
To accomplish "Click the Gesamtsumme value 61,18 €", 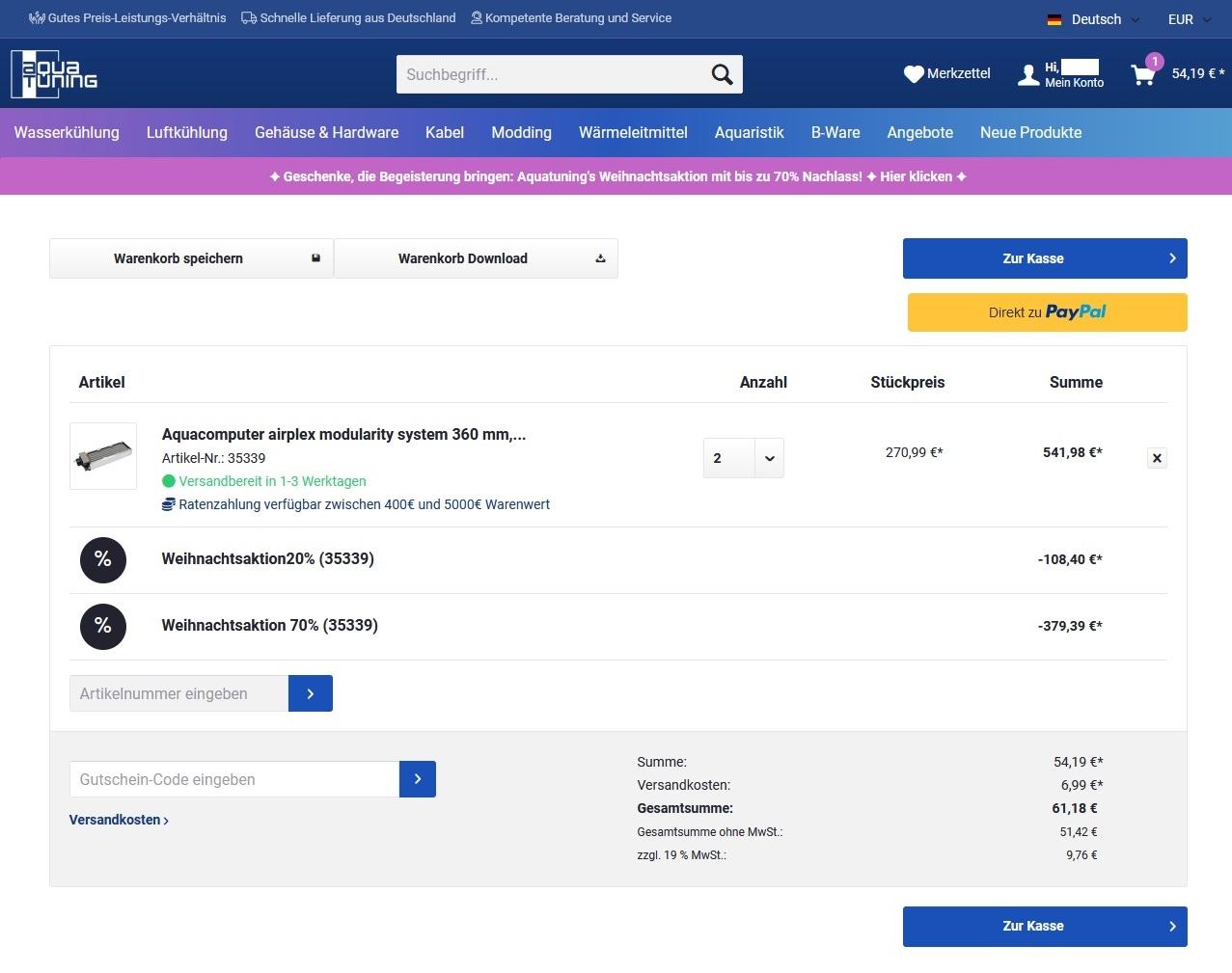I will click(1074, 808).
